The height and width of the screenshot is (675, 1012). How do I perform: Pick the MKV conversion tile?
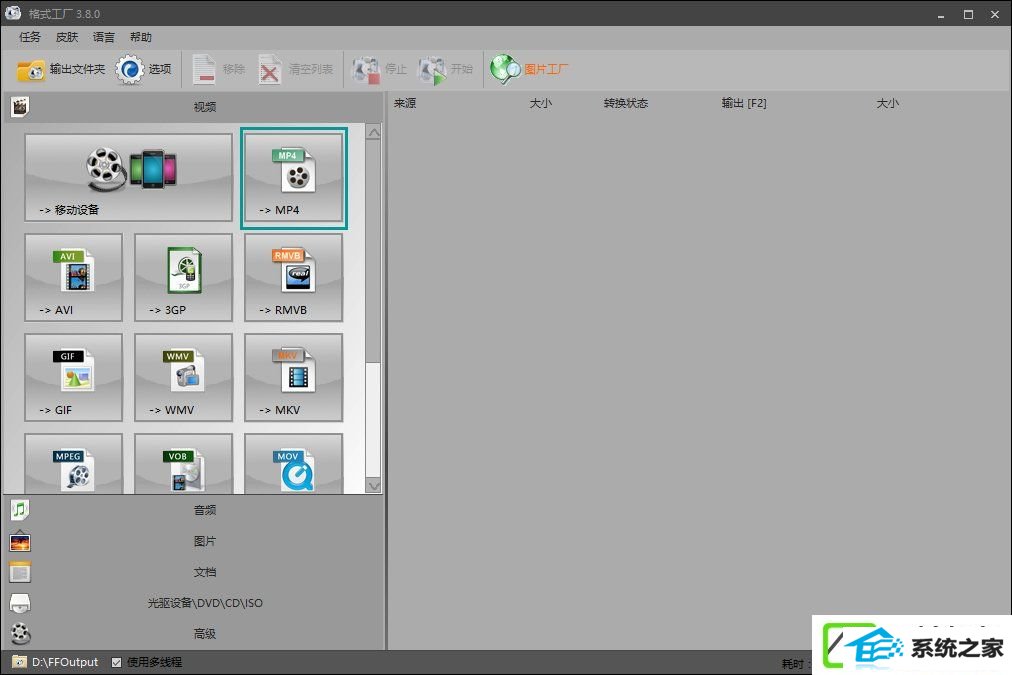[294, 378]
